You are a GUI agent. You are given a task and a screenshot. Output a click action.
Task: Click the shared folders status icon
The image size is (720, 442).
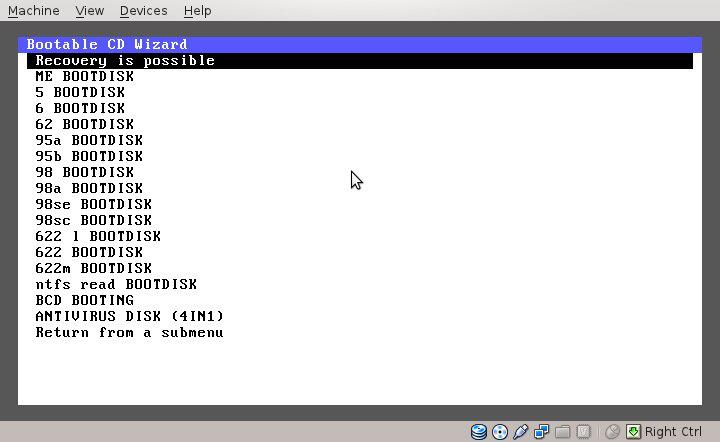click(562, 432)
